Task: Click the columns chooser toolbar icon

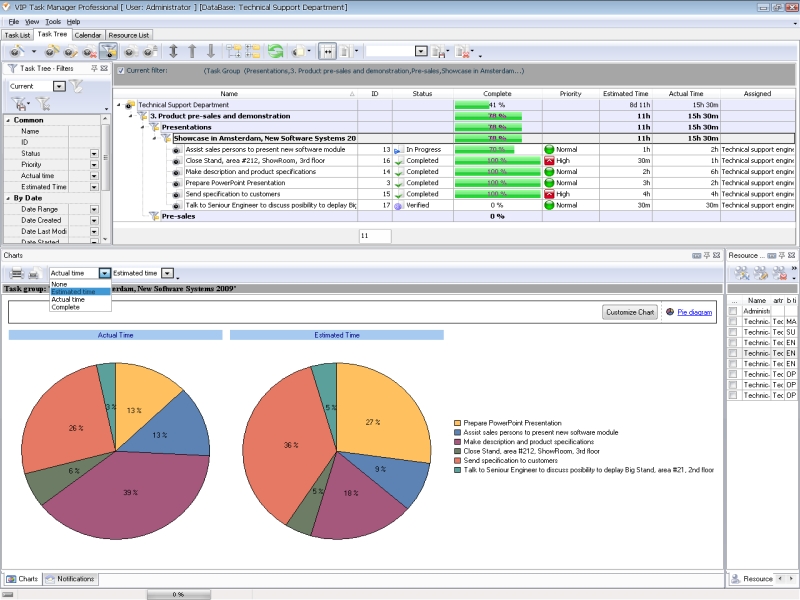Action: pyautogui.click(x=346, y=51)
